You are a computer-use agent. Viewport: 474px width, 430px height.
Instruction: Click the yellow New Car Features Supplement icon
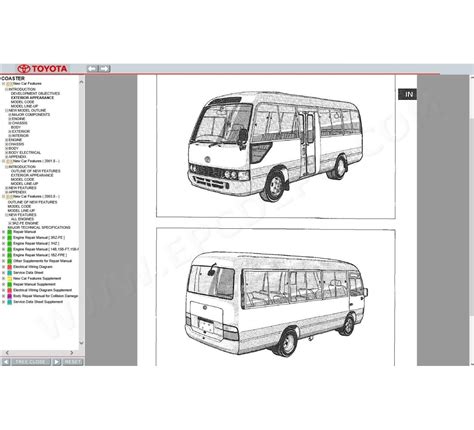pyautogui.click(x=10, y=278)
